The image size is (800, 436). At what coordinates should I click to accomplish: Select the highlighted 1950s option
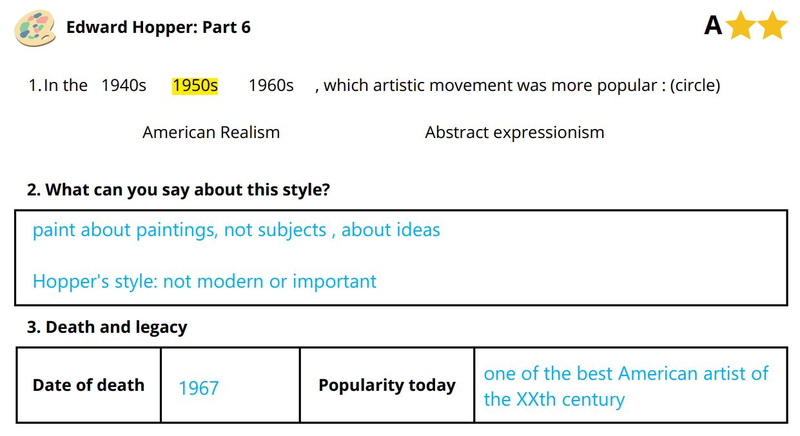(x=195, y=85)
